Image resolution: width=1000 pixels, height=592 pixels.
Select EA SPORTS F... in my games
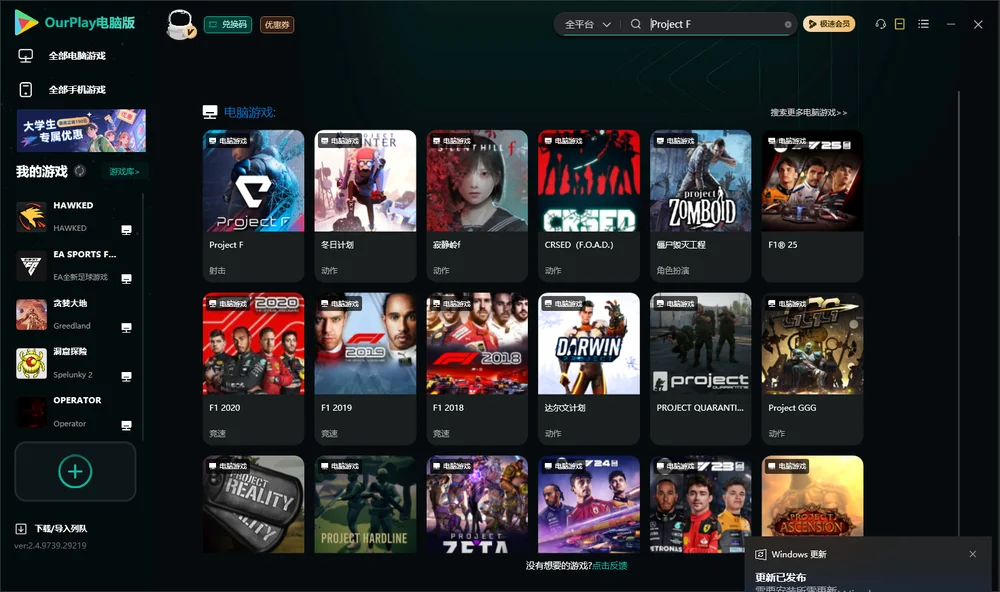(75, 265)
